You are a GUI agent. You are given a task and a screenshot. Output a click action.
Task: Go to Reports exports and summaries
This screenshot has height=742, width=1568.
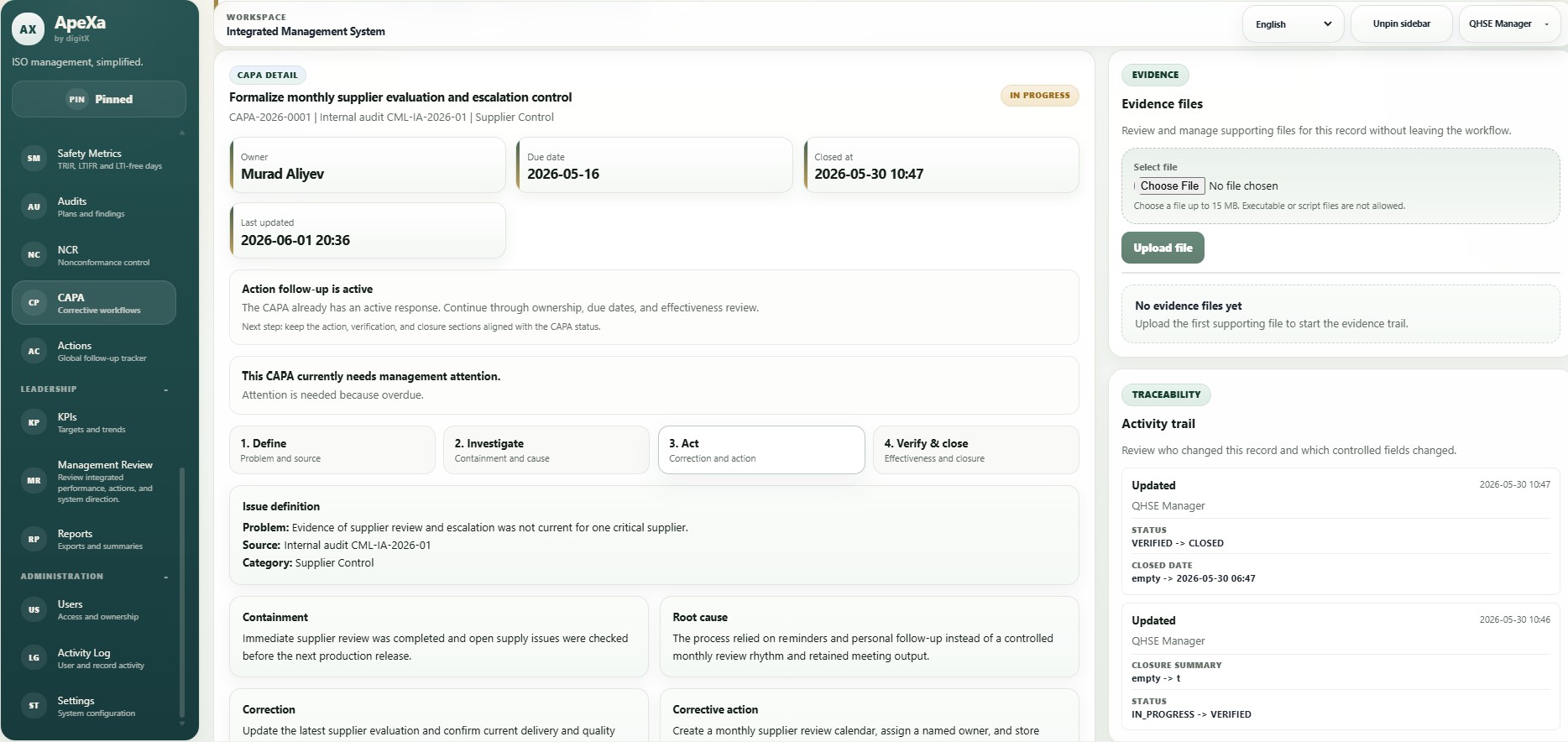pos(94,539)
